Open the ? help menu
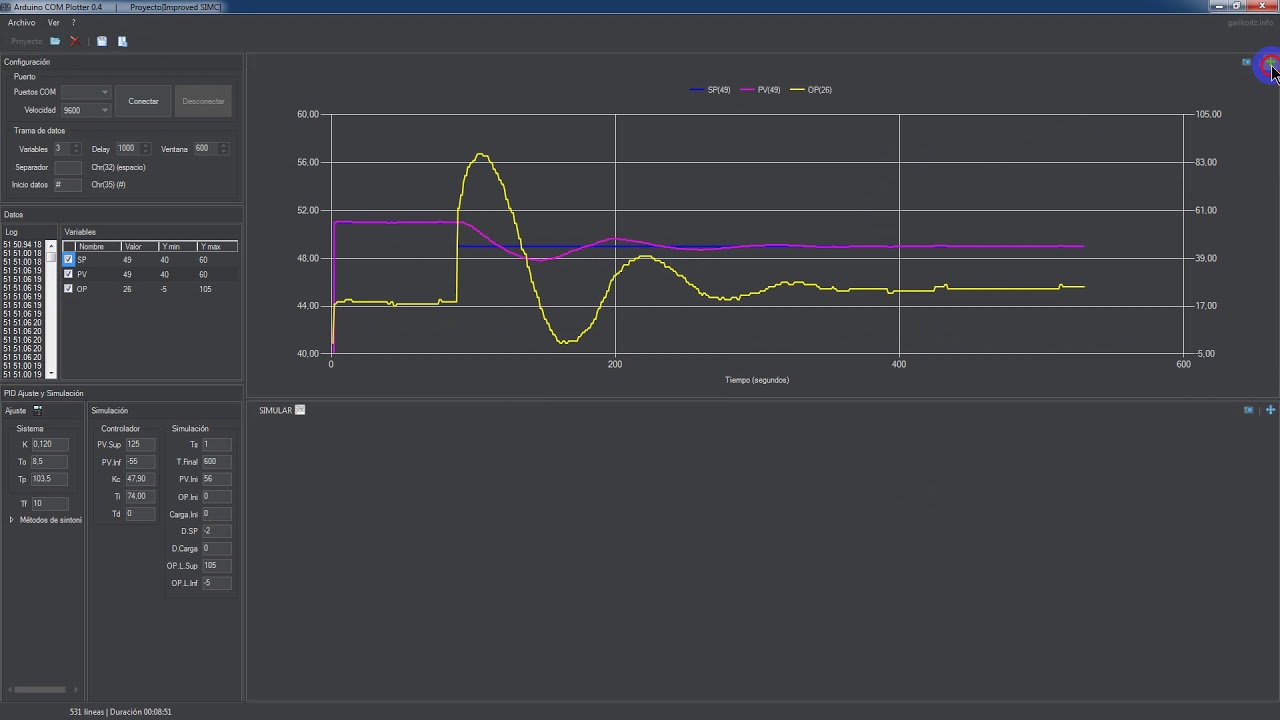The height and width of the screenshot is (720, 1280). click(73, 22)
